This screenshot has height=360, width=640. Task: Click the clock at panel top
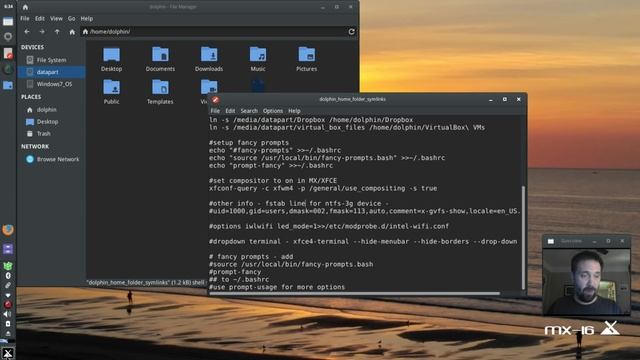pyautogui.click(x=8, y=7)
